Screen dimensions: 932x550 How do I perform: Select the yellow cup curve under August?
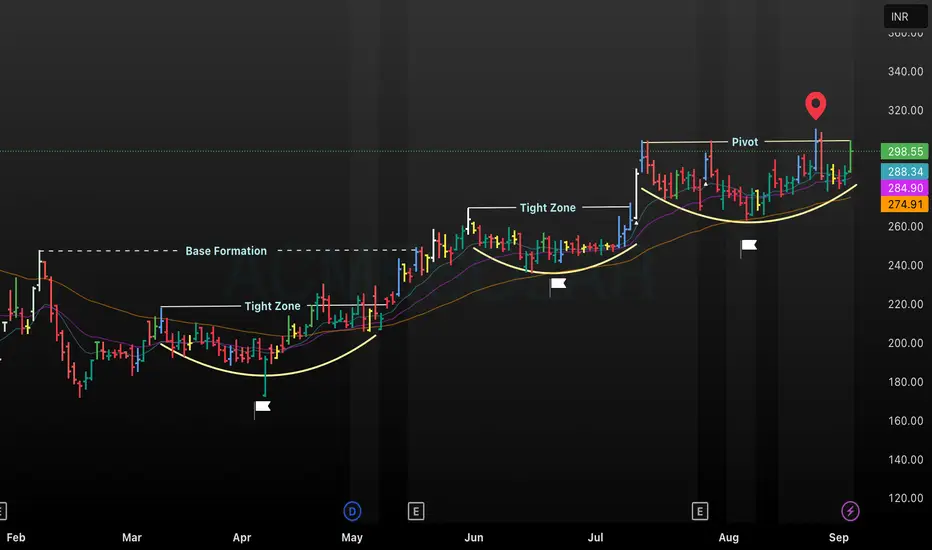749,222
